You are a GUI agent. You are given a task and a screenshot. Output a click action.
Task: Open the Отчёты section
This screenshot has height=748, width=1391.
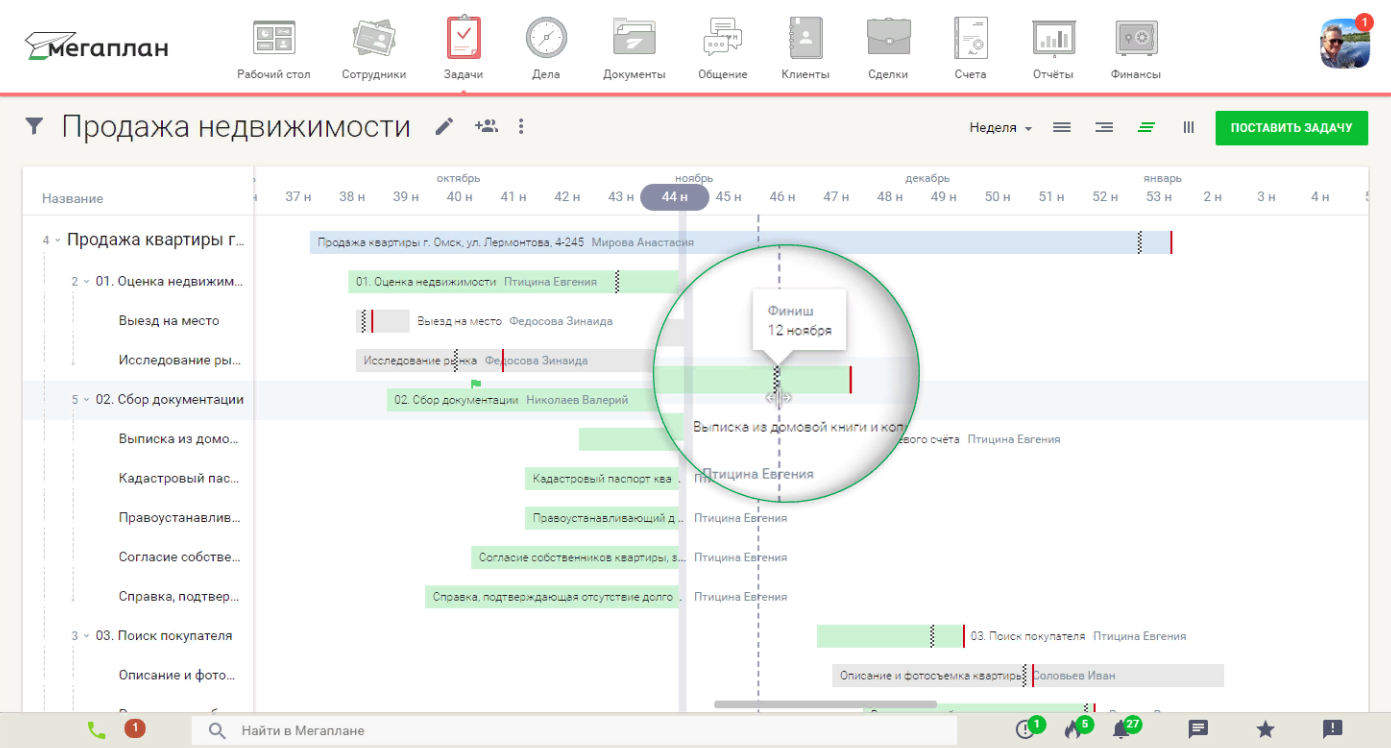[1053, 49]
